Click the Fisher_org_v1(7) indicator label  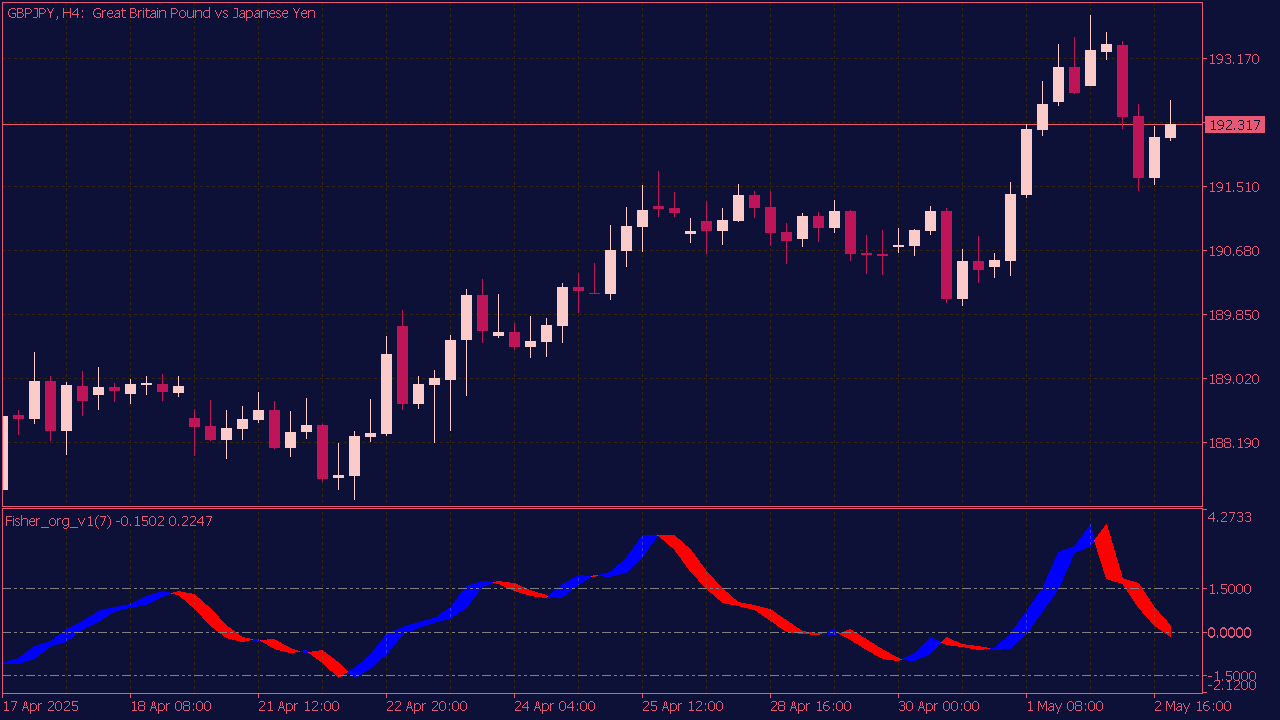pyautogui.click(x=109, y=520)
